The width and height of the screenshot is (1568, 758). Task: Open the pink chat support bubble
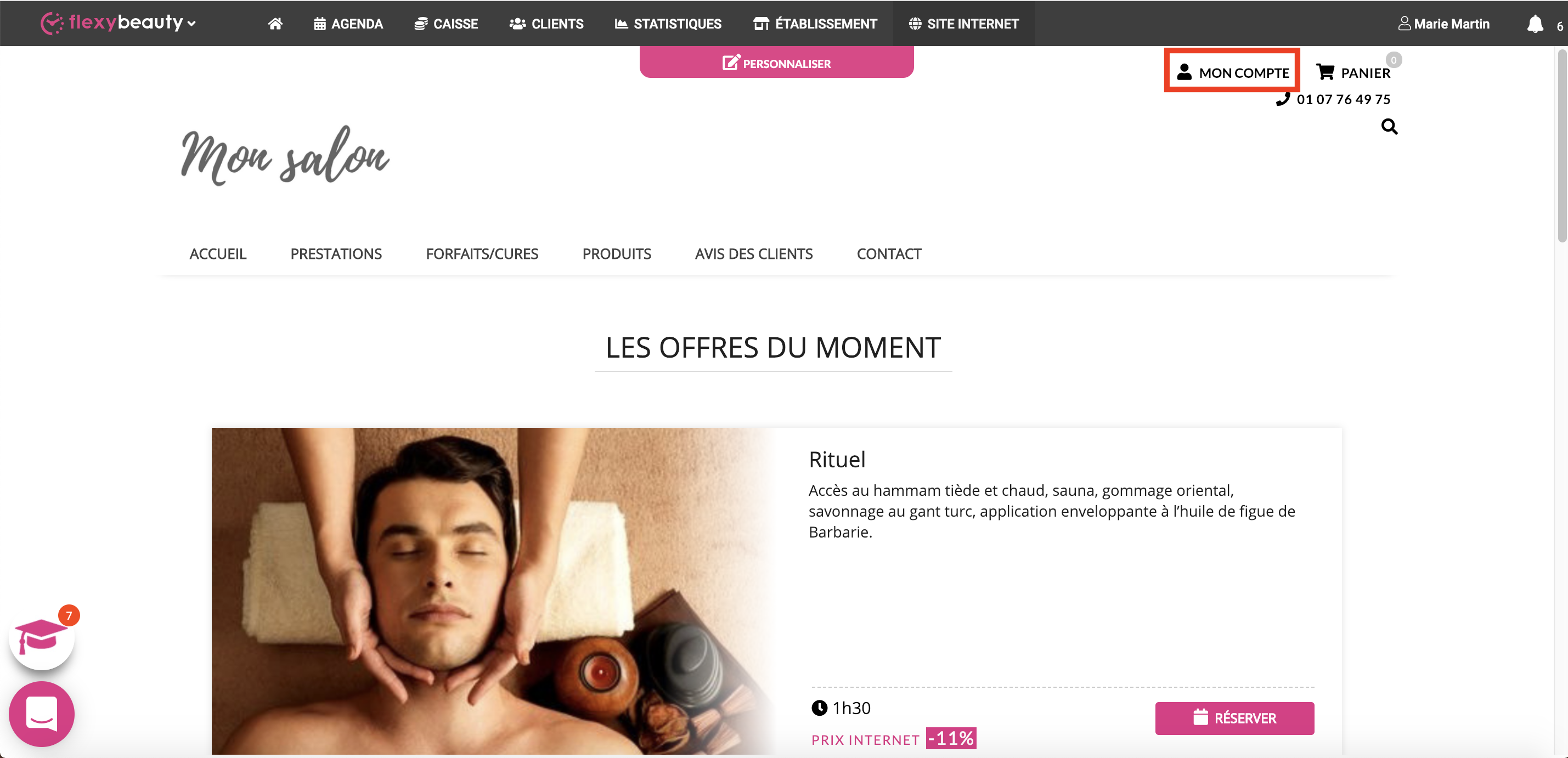coord(41,714)
